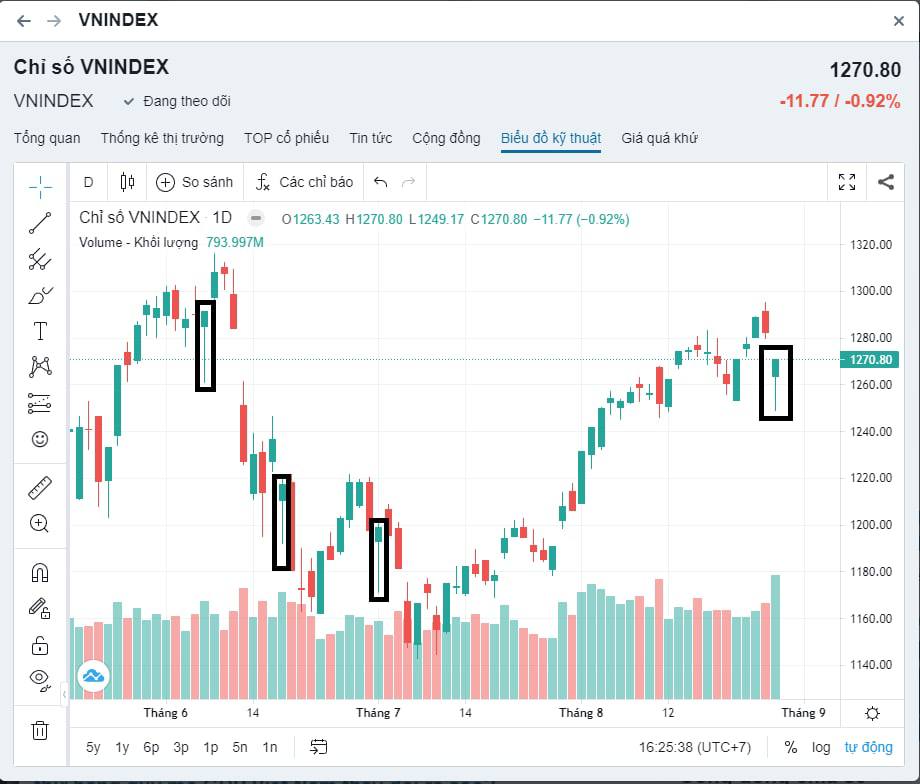920x784 pixels.
Task: Toggle magnet mode on the left toolbar
Action: click(40, 572)
